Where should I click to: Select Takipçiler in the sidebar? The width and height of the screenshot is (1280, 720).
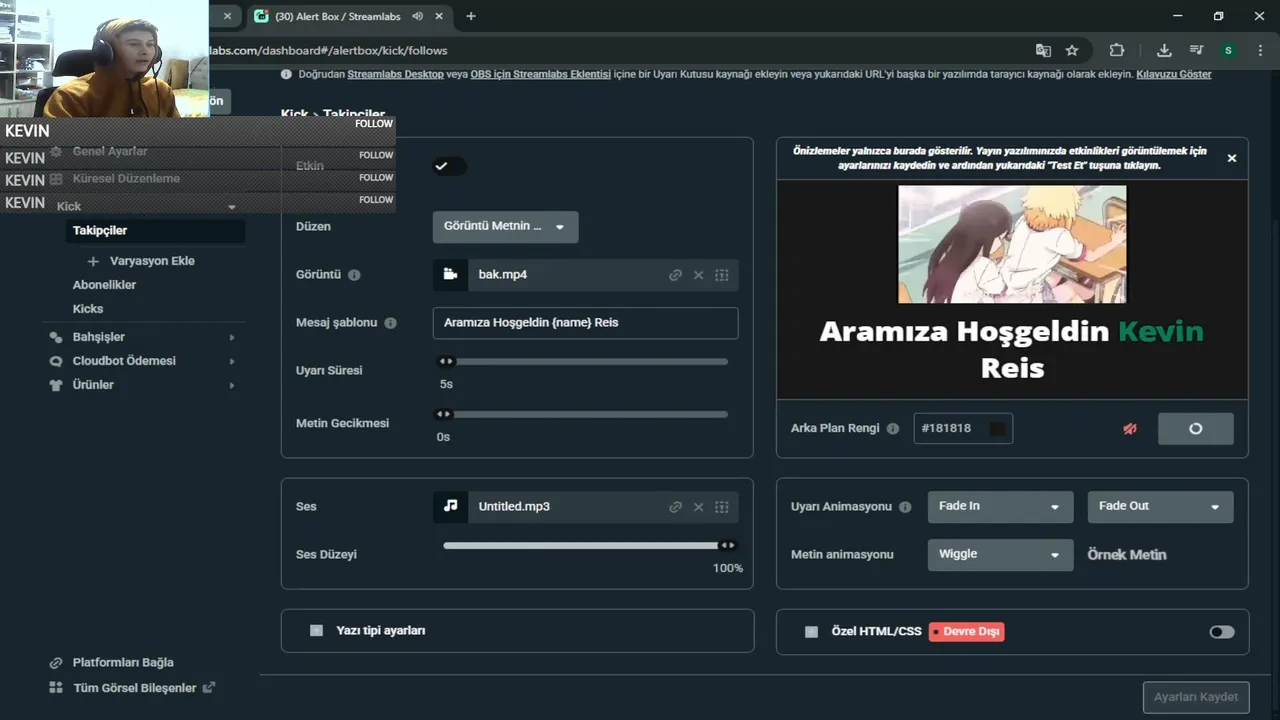[155, 230]
